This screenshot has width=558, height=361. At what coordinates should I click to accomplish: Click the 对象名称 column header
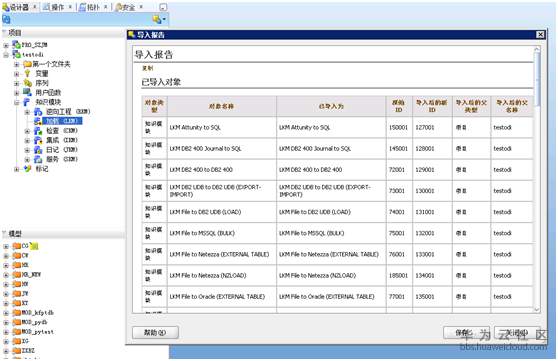[x=221, y=106]
